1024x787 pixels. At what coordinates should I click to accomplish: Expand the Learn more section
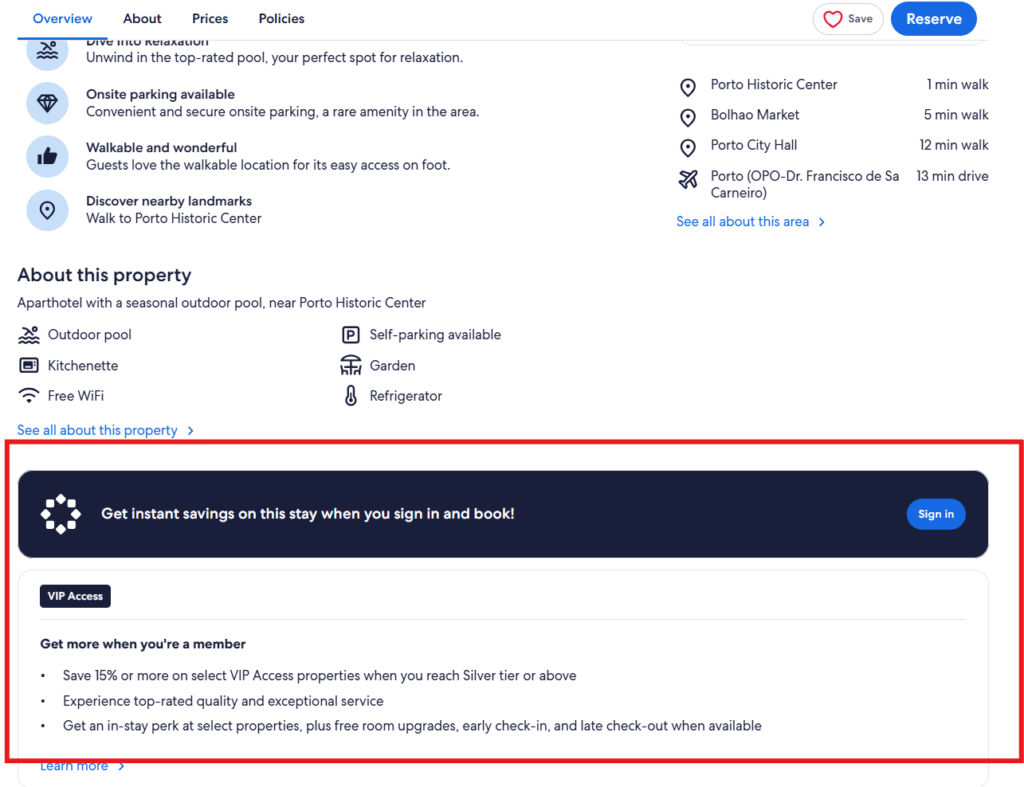click(x=74, y=765)
